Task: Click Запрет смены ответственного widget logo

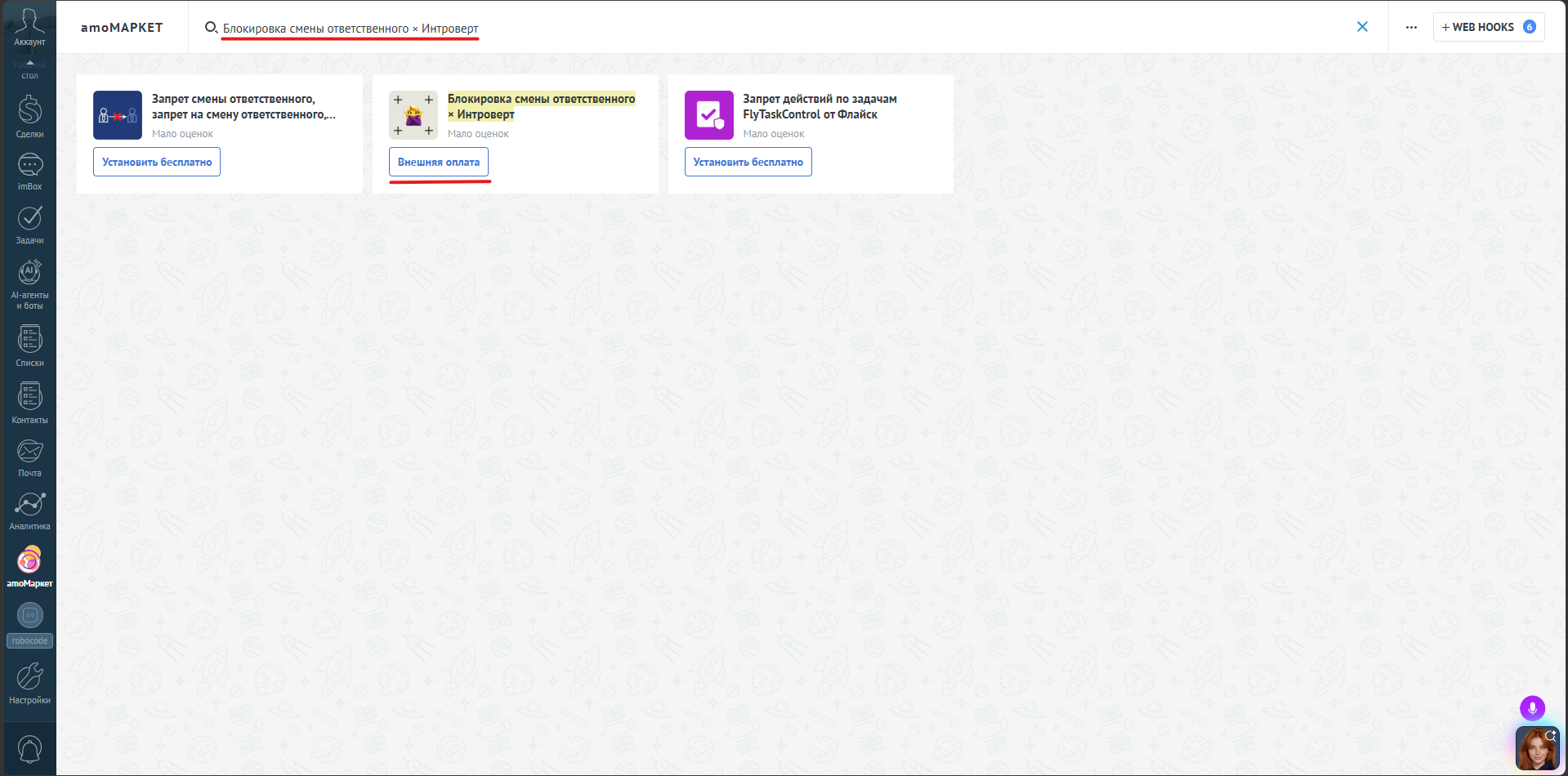Action: 118,115
